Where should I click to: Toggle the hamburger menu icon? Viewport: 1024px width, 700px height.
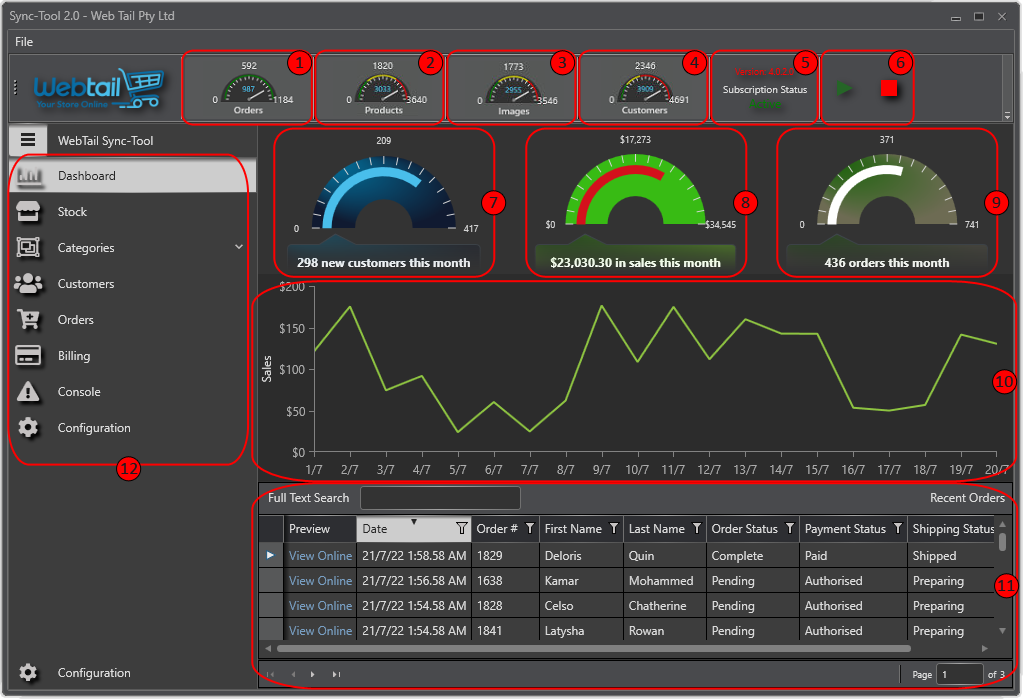pos(28,140)
